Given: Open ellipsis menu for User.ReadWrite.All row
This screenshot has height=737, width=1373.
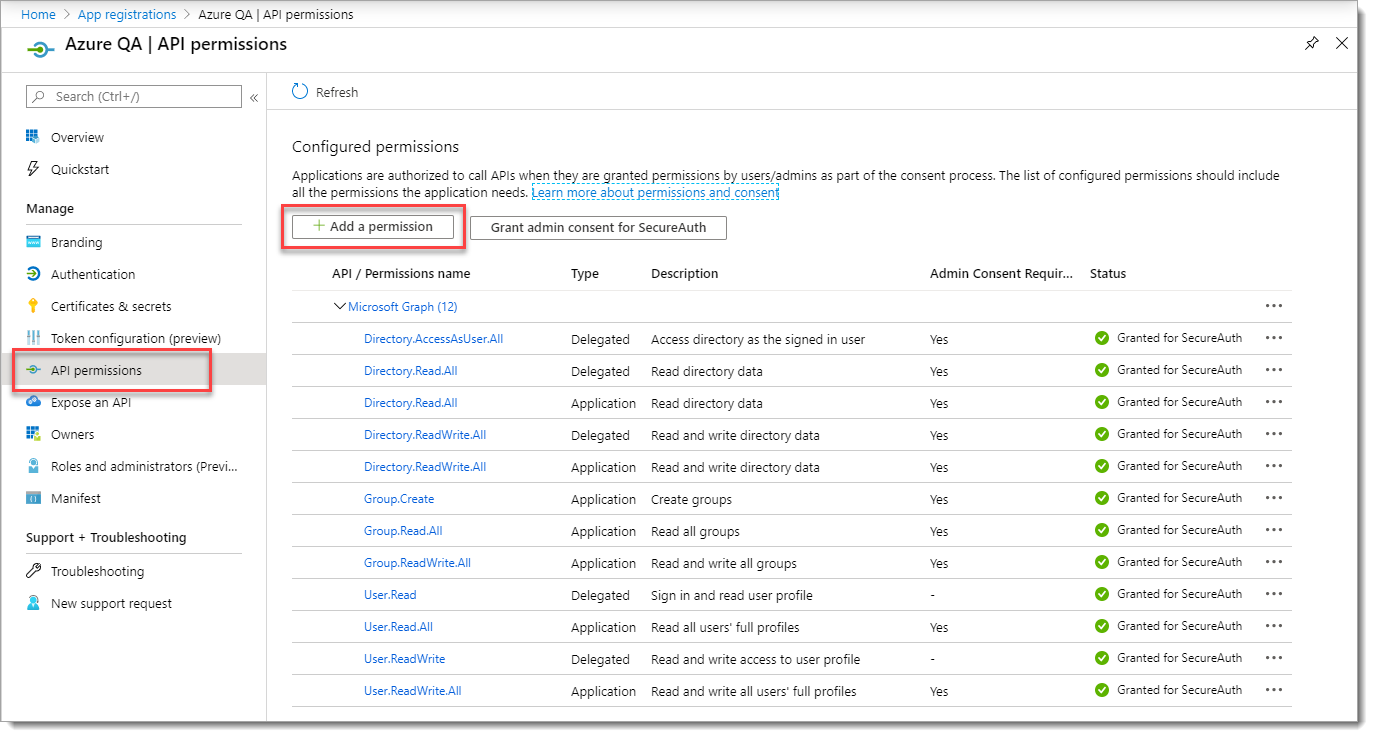Looking at the screenshot, I should [x=1273, y=690].
